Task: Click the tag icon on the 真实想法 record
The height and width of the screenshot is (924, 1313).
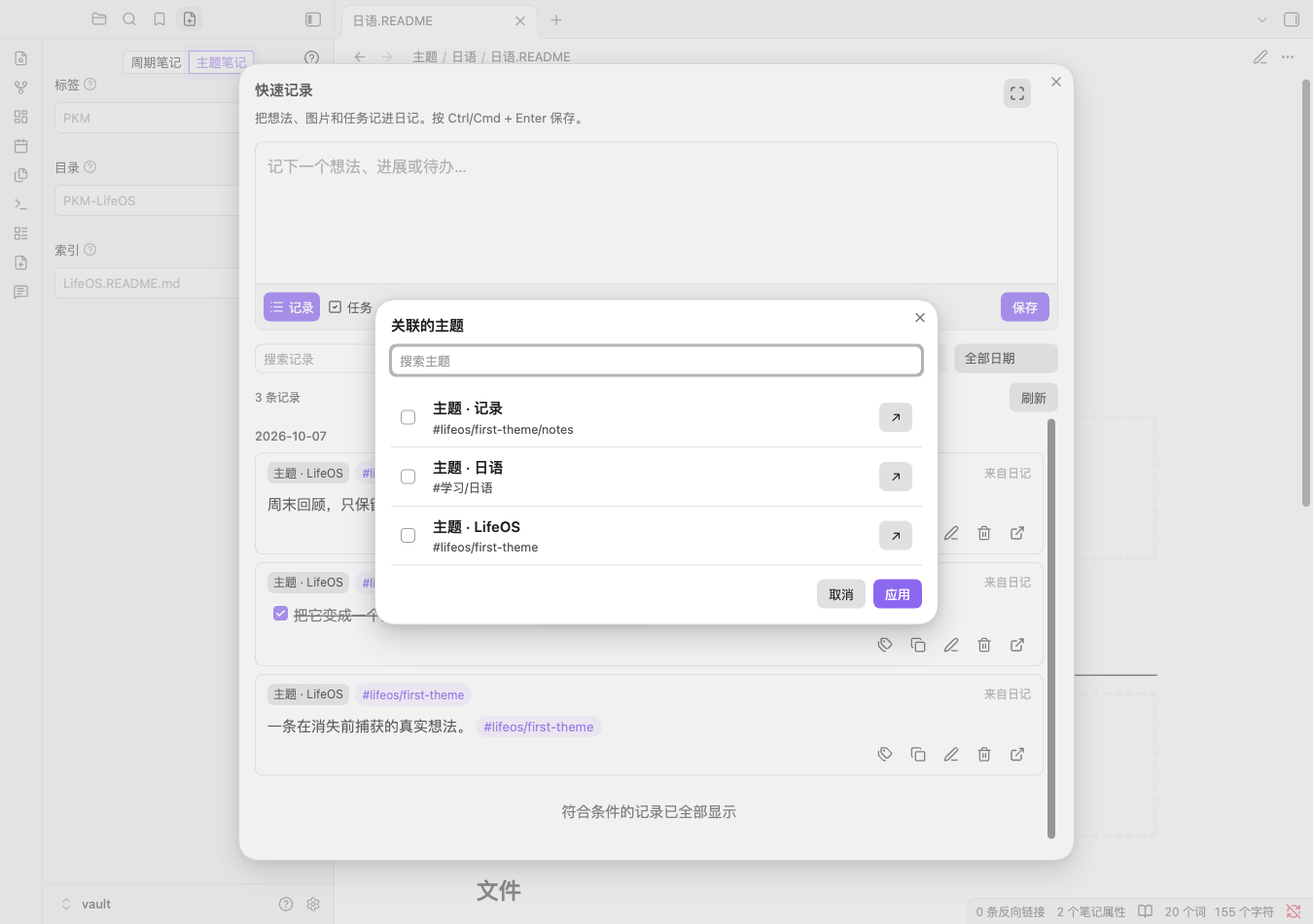Action: pos(885,754)
